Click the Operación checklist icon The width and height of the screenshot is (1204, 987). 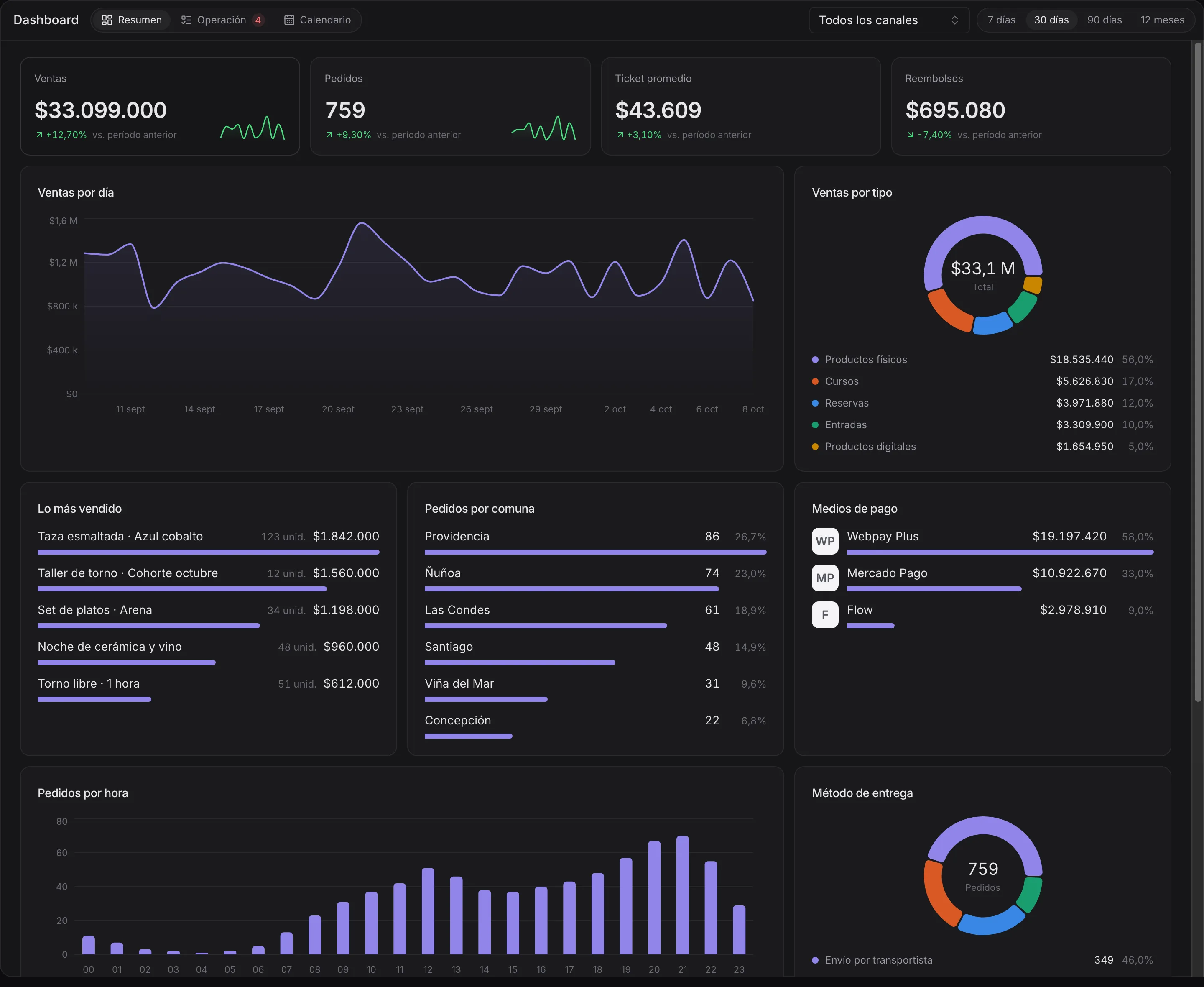186,20
